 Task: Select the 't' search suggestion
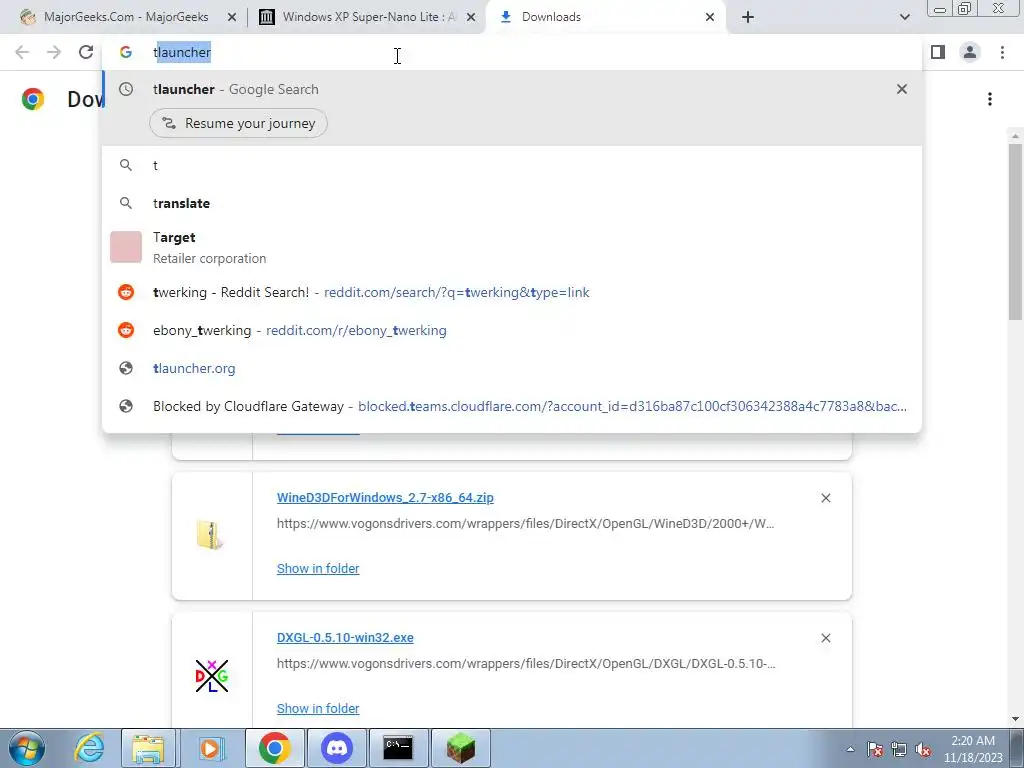pyautogui.click(x=512, y=165)
